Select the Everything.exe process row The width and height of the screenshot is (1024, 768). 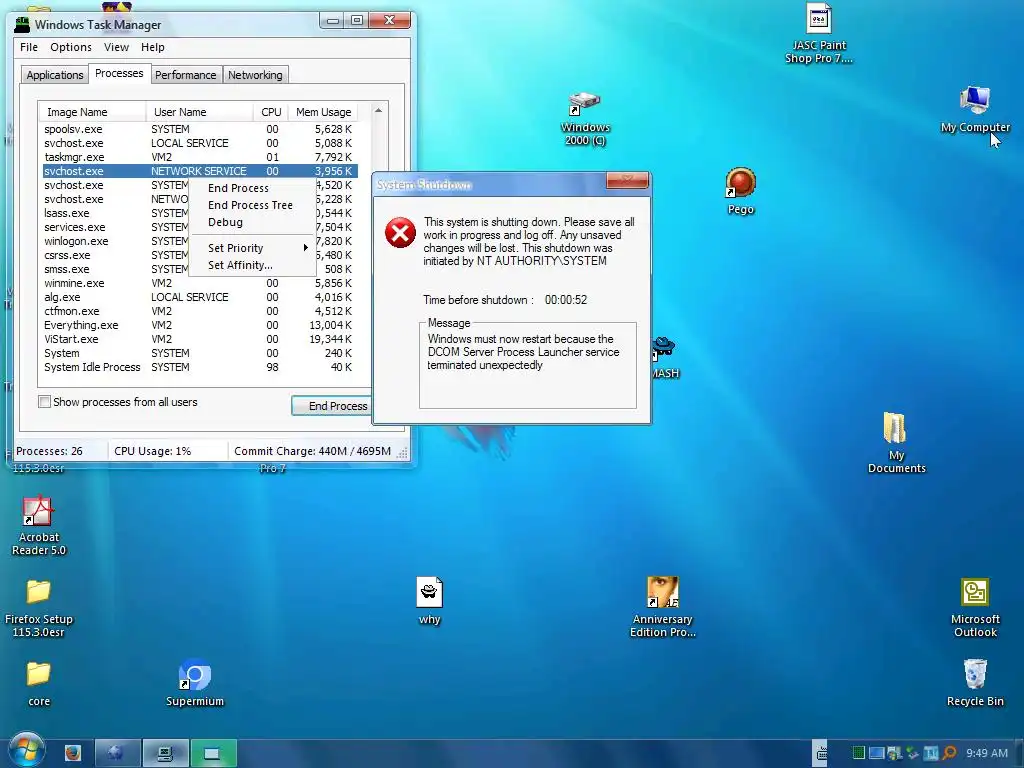pos(200,325)
